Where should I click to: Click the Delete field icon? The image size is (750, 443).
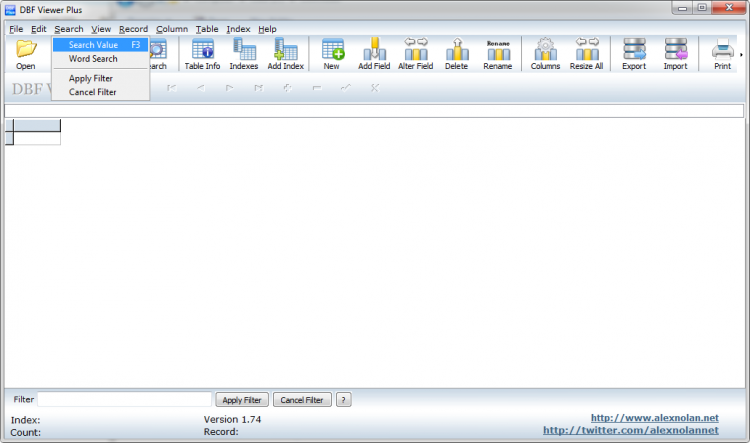pos(457,54)
